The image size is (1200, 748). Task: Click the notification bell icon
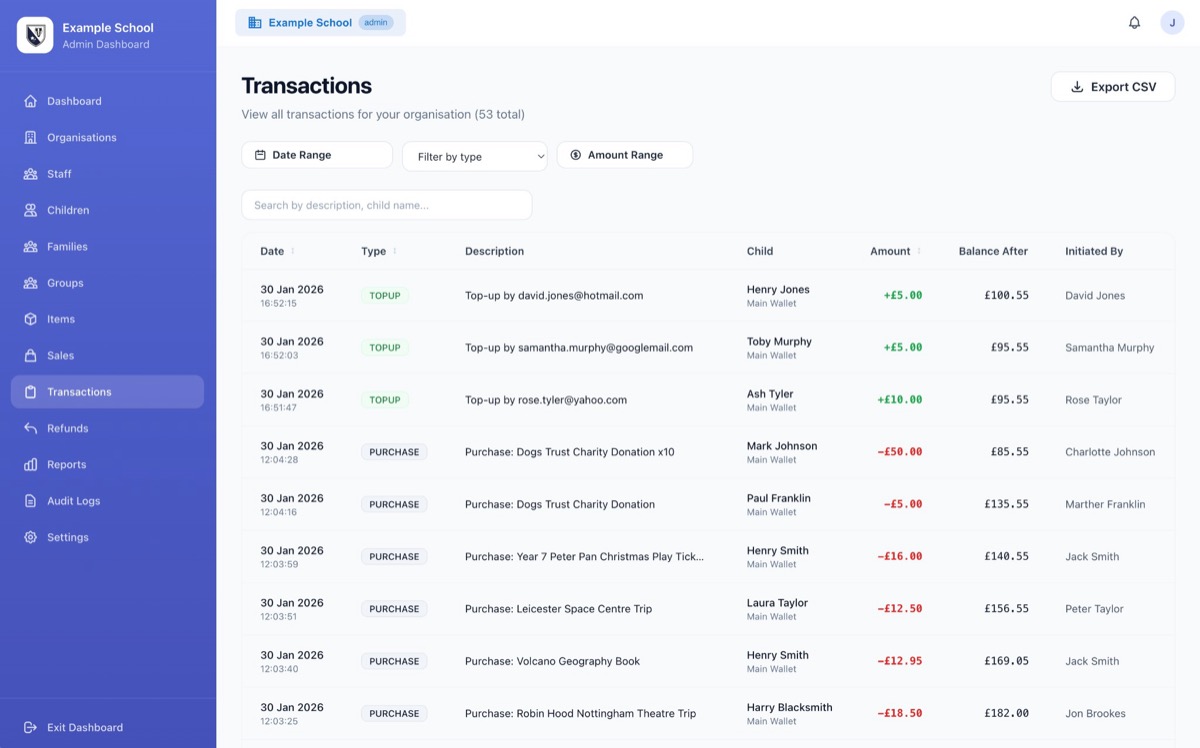click(1134, 22)
